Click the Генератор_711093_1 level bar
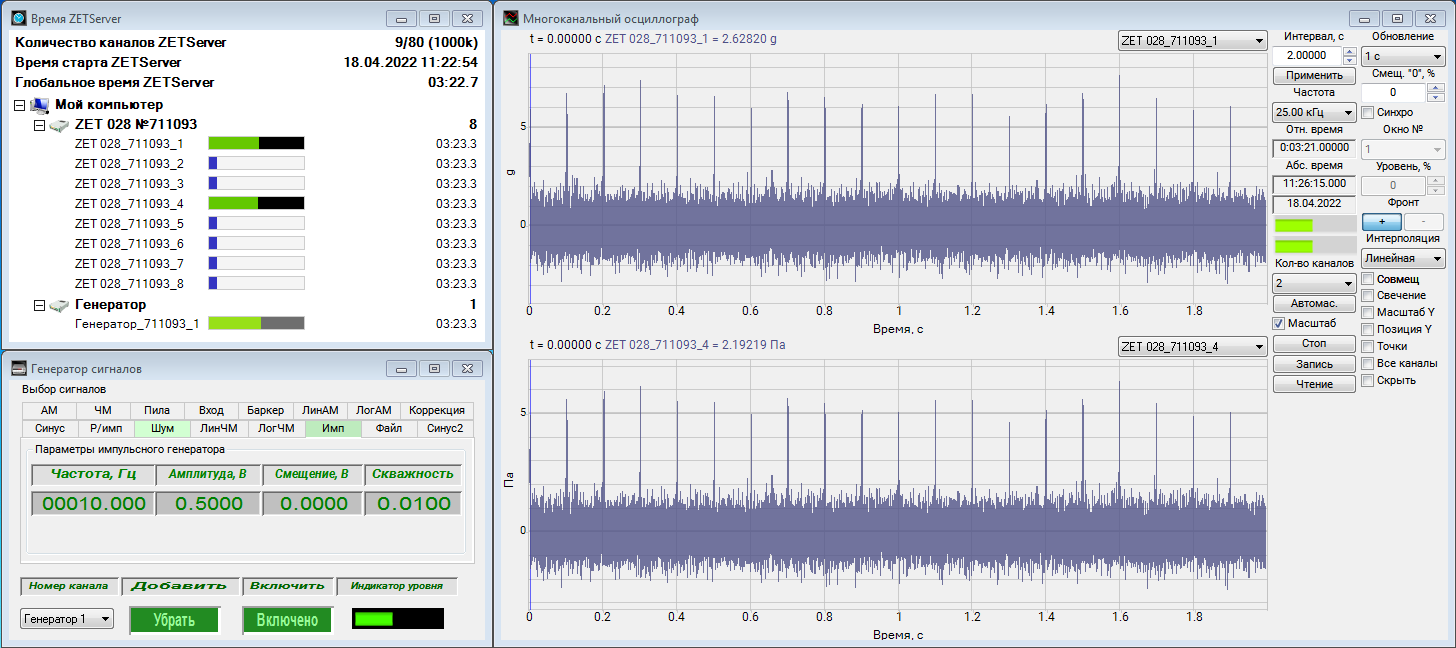 click(256, 323)
